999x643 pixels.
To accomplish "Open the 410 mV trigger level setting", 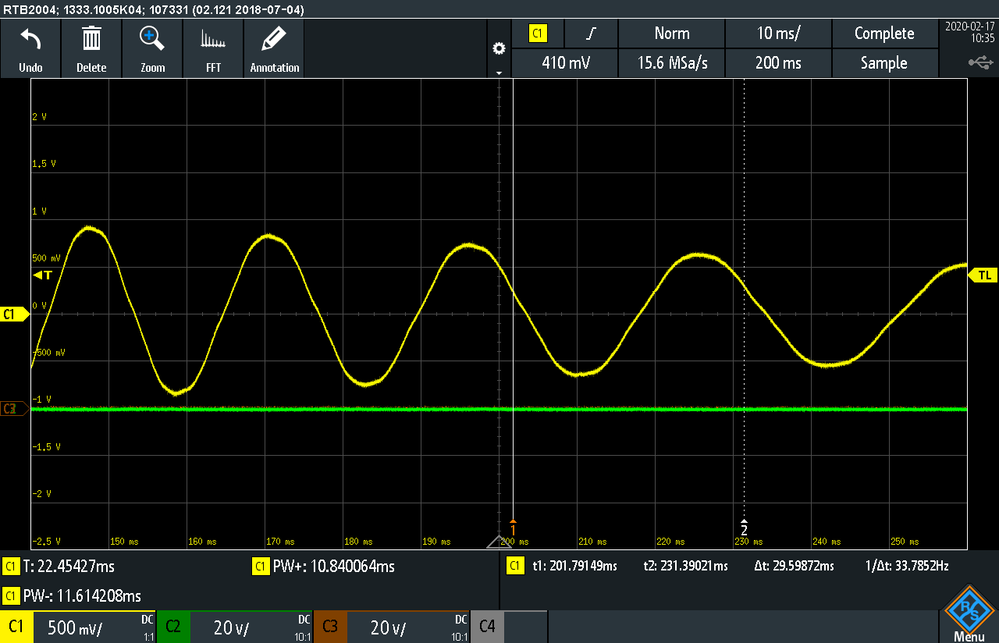I will [x=565, y=63].
